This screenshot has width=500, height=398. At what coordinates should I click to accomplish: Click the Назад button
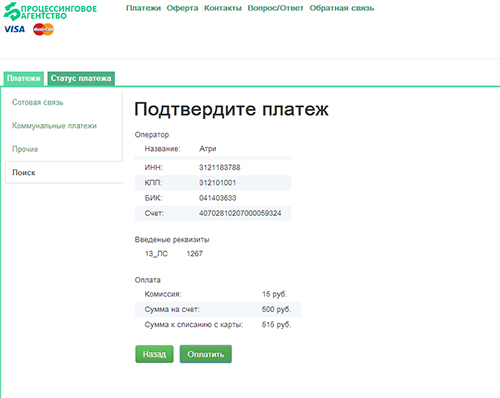154,354
